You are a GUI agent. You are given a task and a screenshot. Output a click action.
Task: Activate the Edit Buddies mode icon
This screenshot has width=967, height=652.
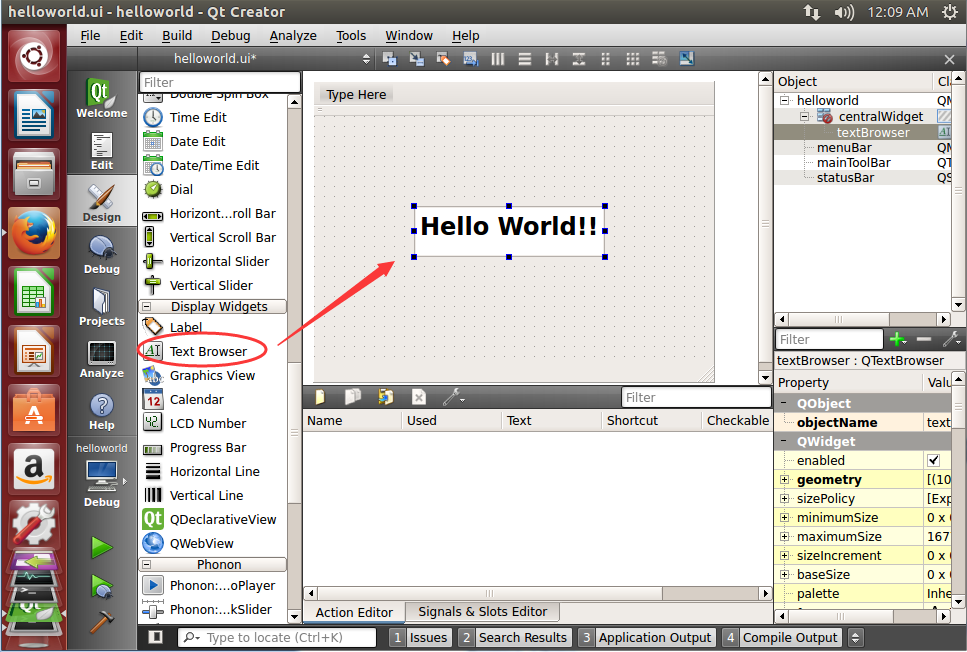443,59
